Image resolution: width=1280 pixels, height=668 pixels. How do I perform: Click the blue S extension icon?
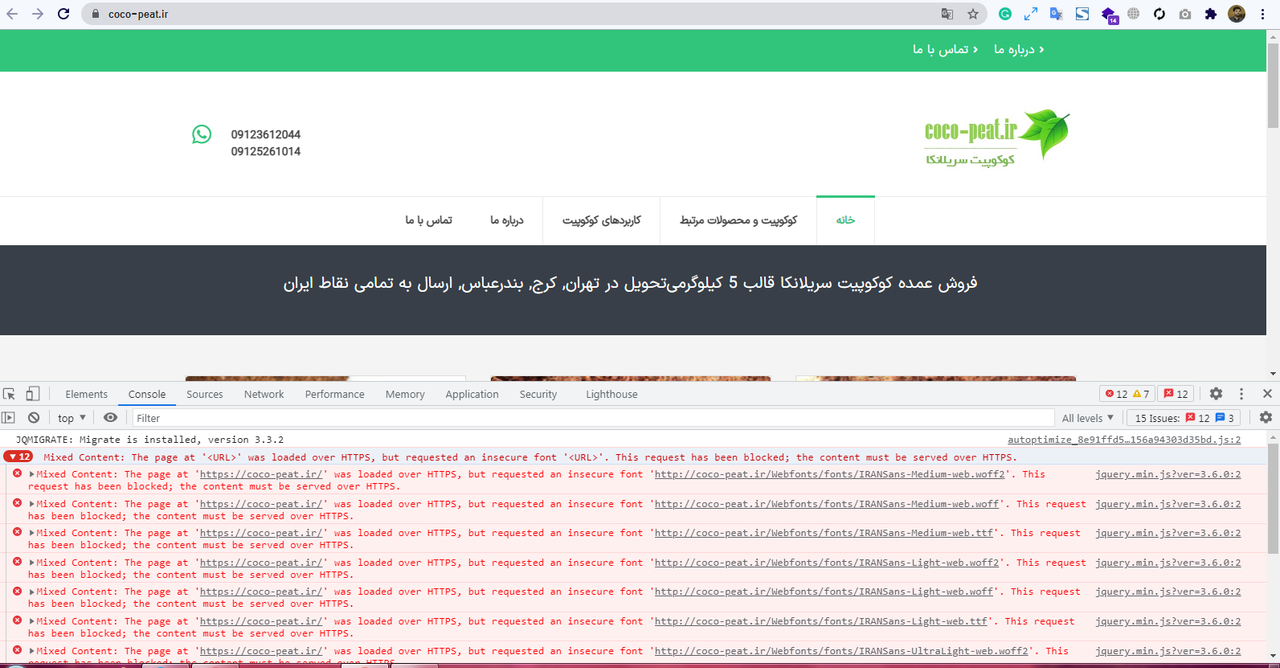pos(1082,14)
